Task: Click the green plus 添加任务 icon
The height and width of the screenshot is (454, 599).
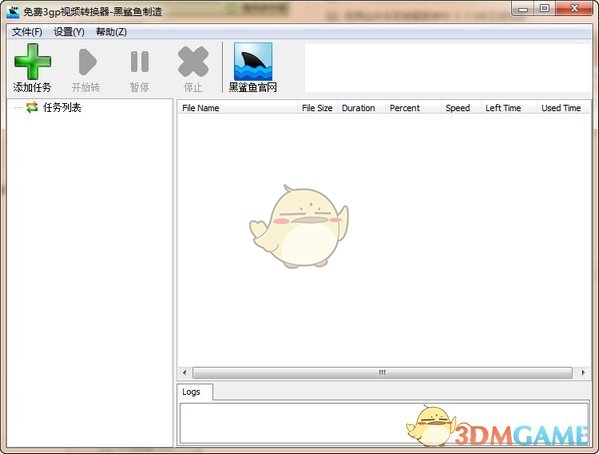Action: pyautogui.click(x=32, y=62)
